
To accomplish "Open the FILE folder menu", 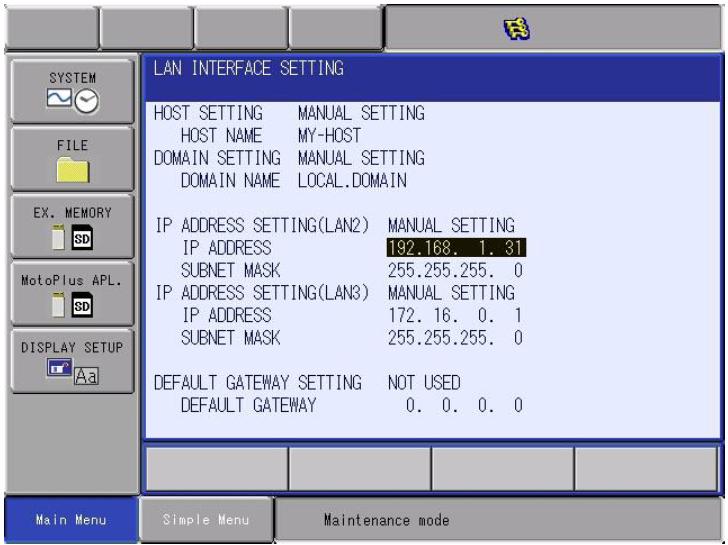I will point(72,159).
